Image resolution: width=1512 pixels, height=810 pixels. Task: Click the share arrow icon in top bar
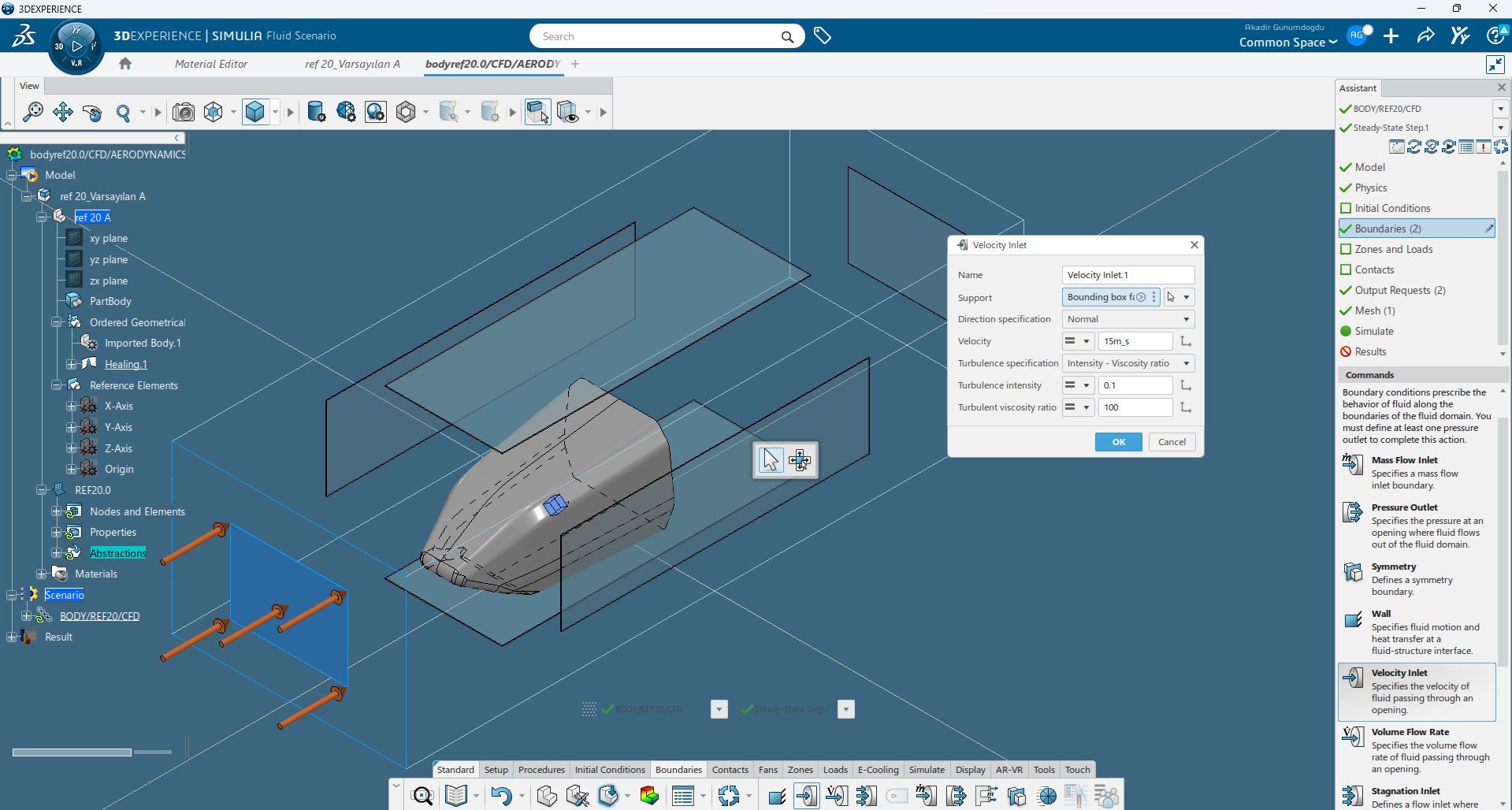point(1425,36)
